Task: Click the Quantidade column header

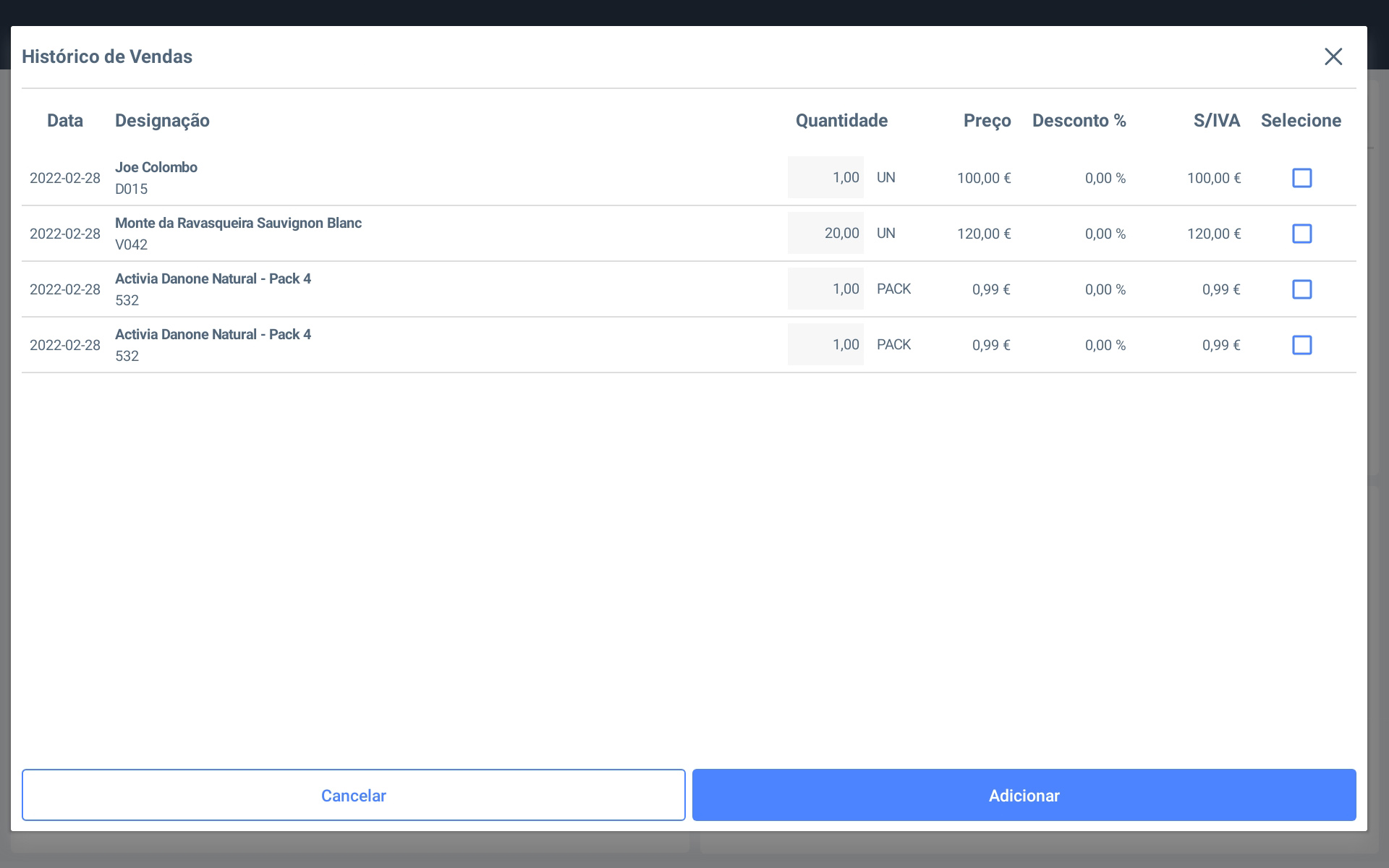Action: click(x=841, y=121)
